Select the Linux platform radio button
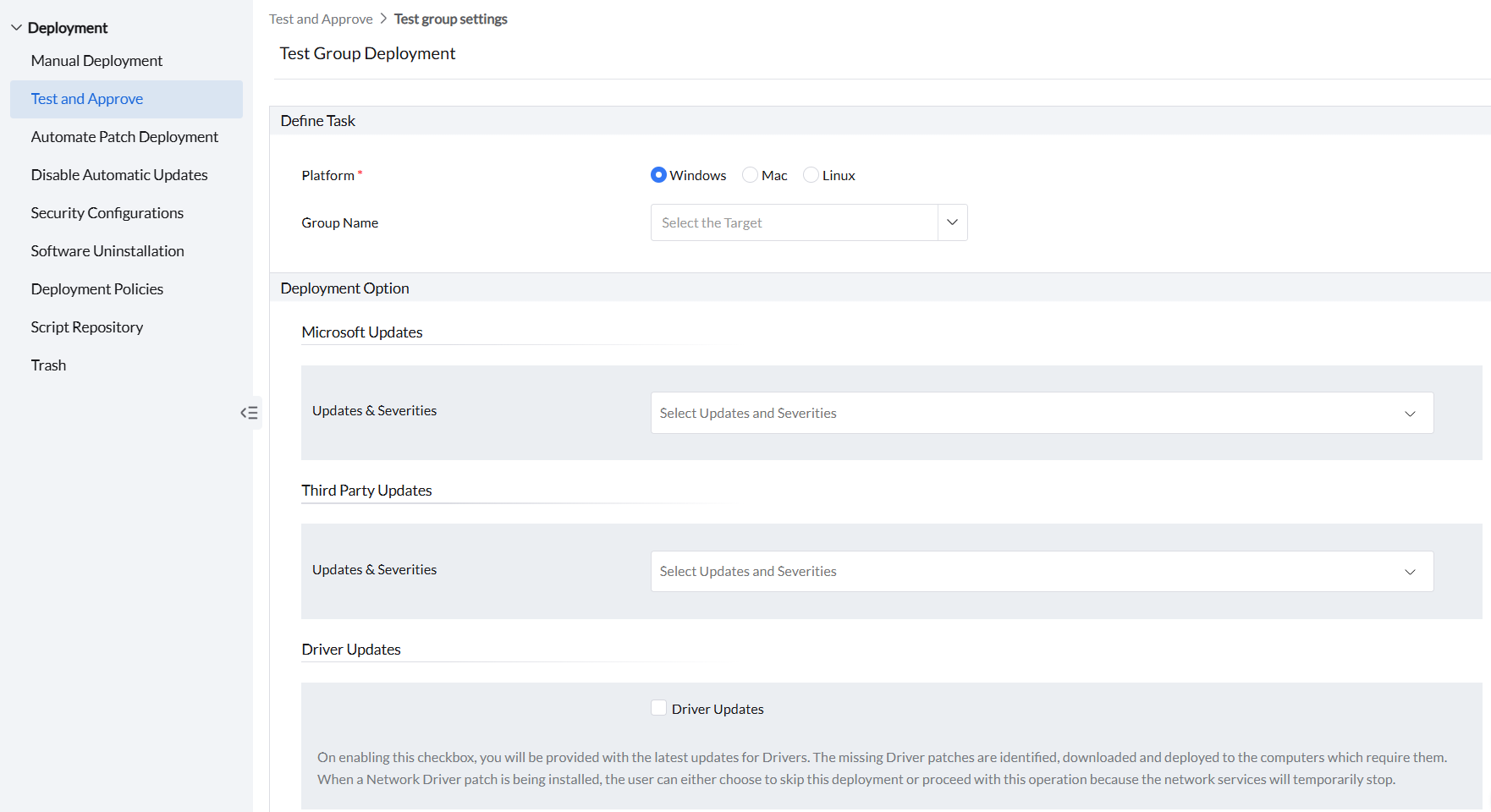Screen dimensions: 1491x812 point(811,174)
